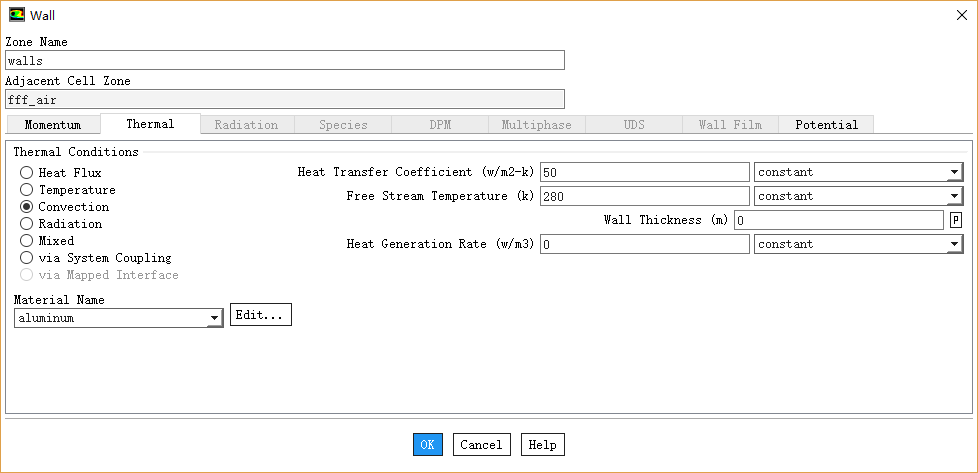Switch to the Potential tab

[x=826, y=125]
